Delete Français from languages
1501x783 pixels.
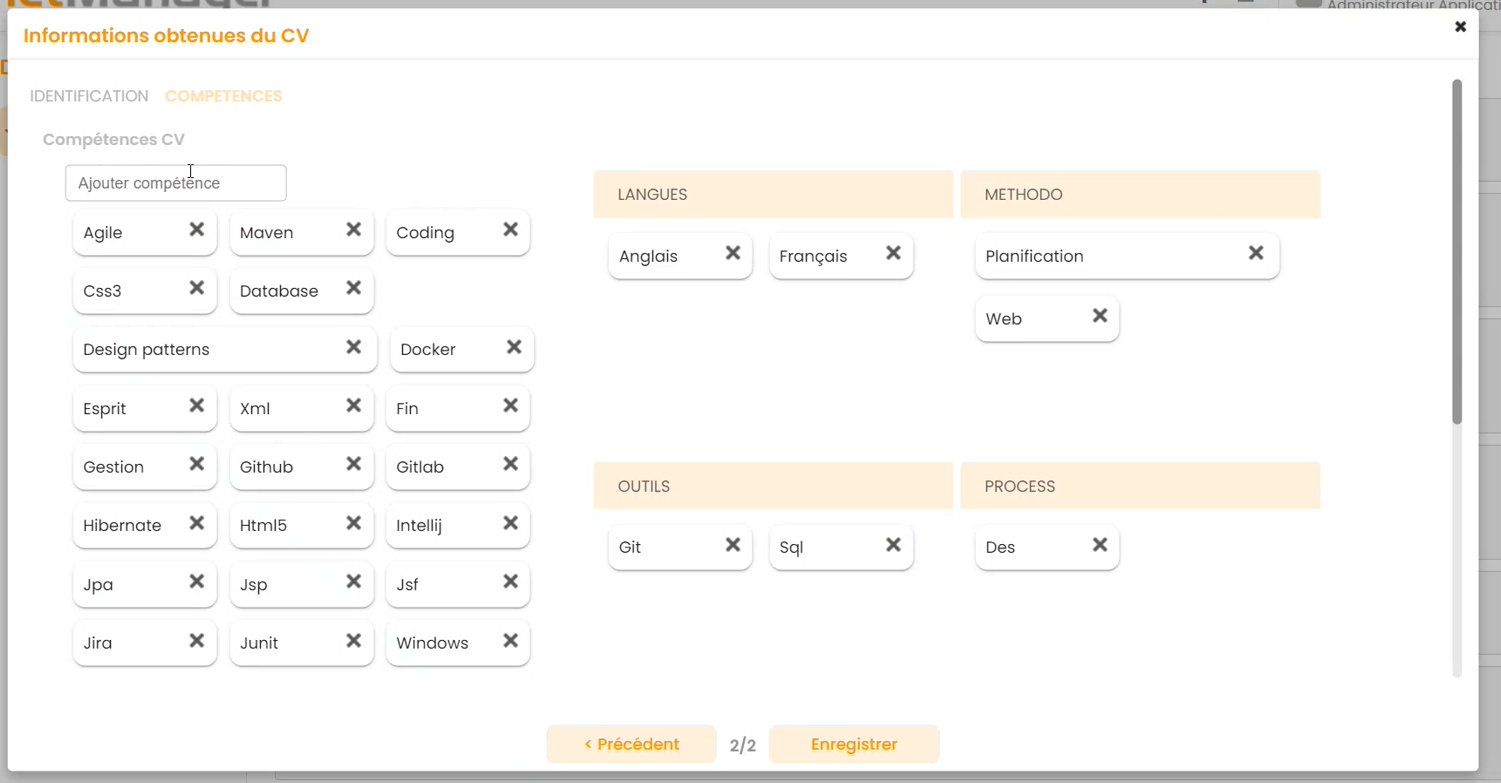point(893,253)
